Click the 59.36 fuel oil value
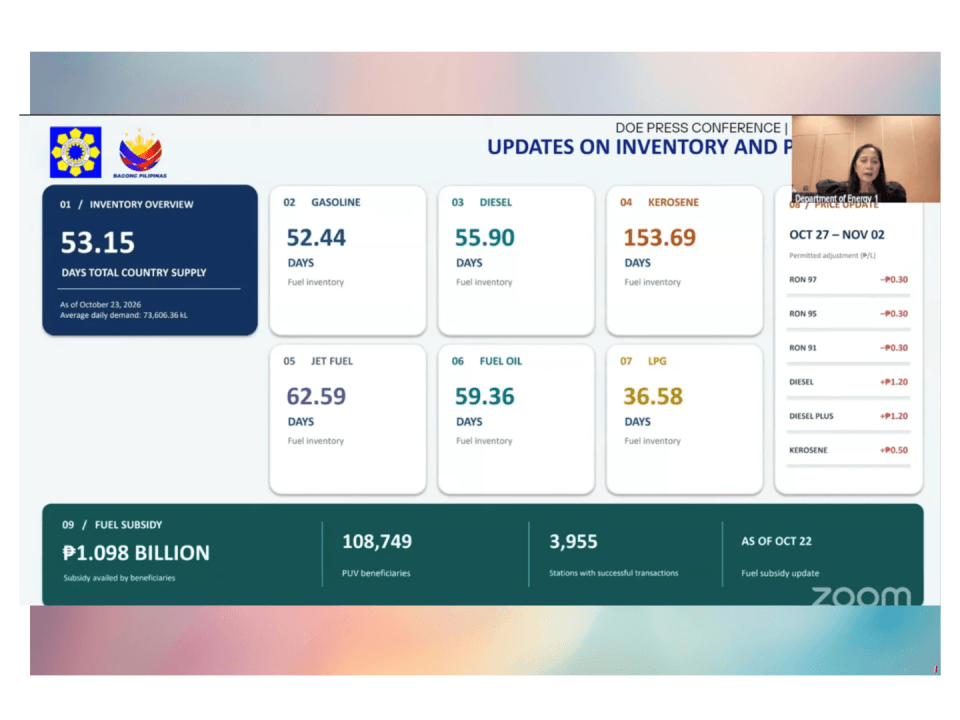960x720 pixels. pos(484,396)
